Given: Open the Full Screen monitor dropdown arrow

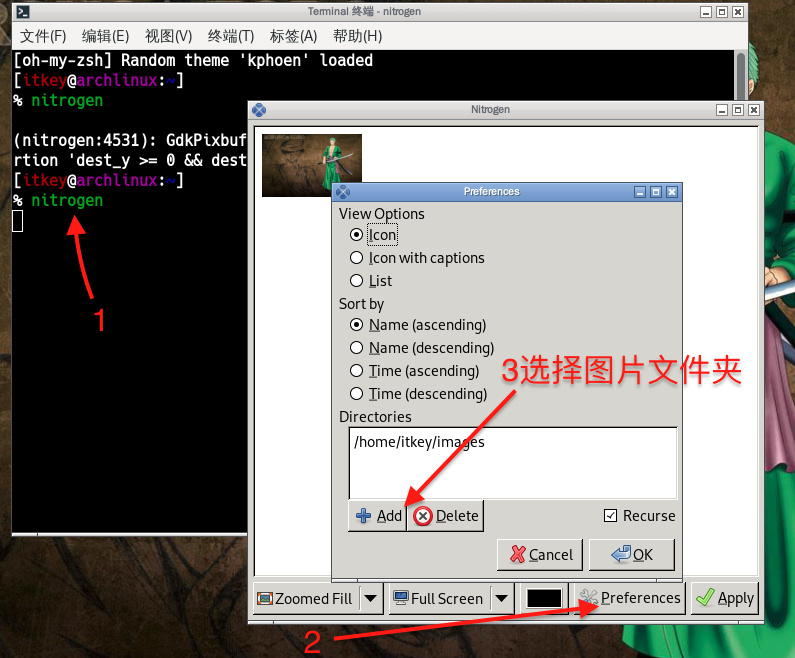Looking at the screenshot, I should 501,599.
